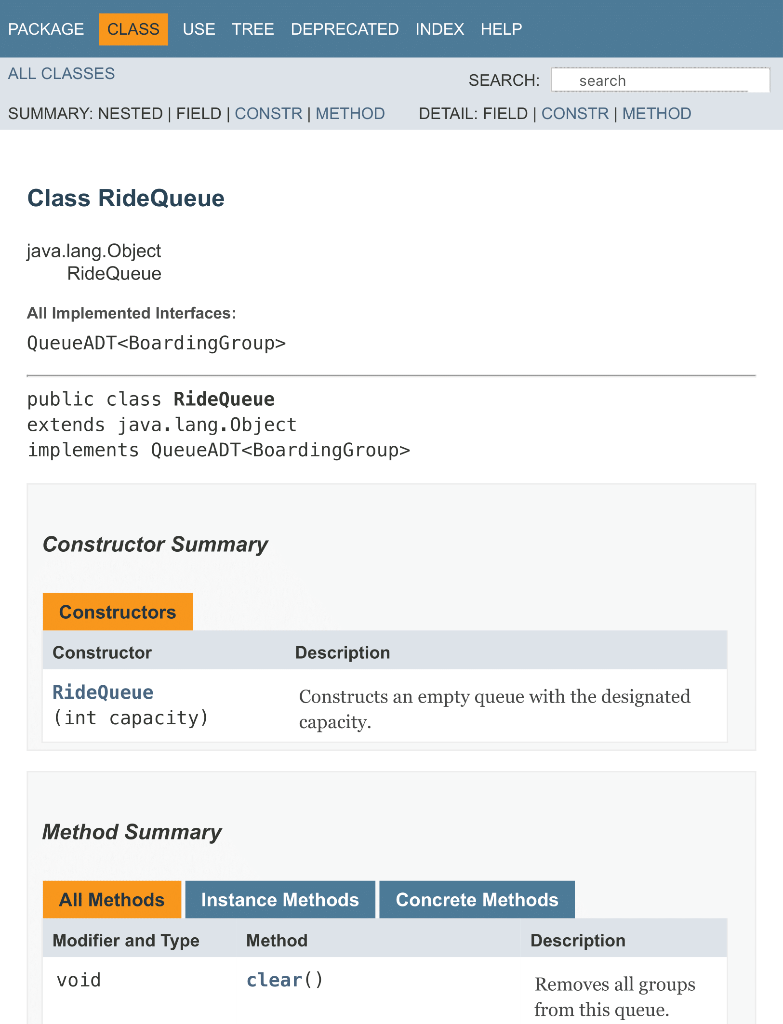The image size is (783, 1024).
Task: Show only Instance Methods
Action: 280,899
